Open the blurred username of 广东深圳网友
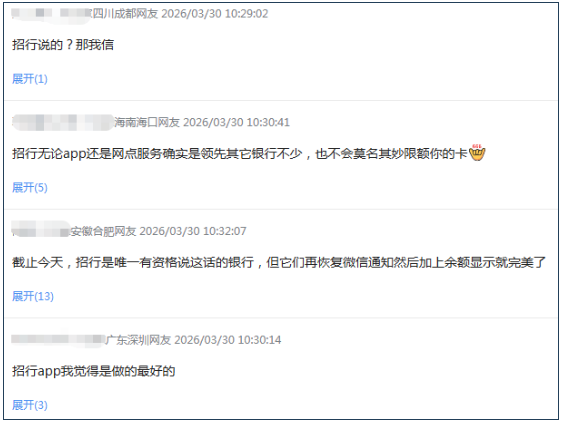This screenshot has height=423, width=562. click(x=58, y=339)
